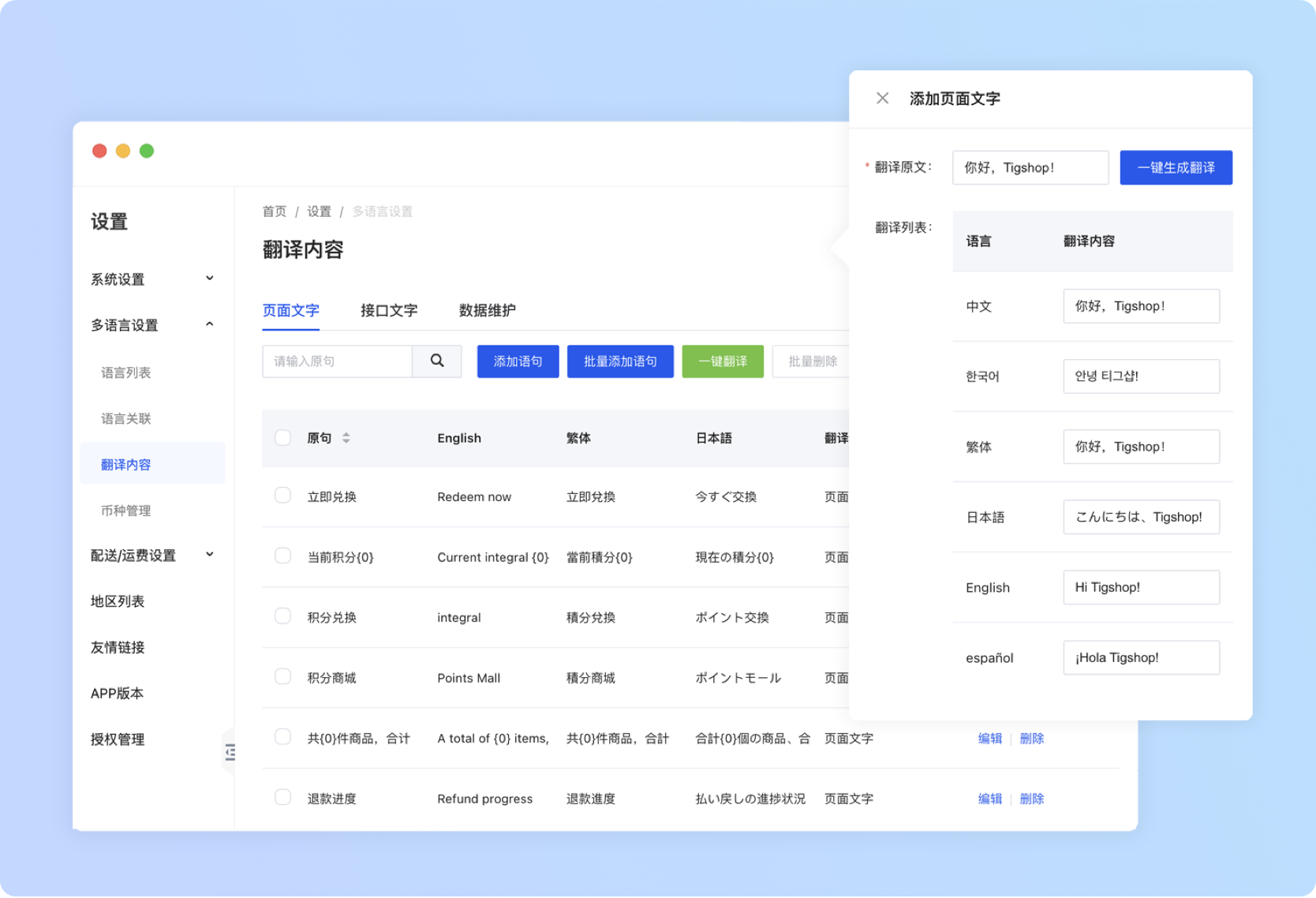Check the 退款进度 row checkbox
The width and height of the screenshot is (1316, 898).
[282, 797]
